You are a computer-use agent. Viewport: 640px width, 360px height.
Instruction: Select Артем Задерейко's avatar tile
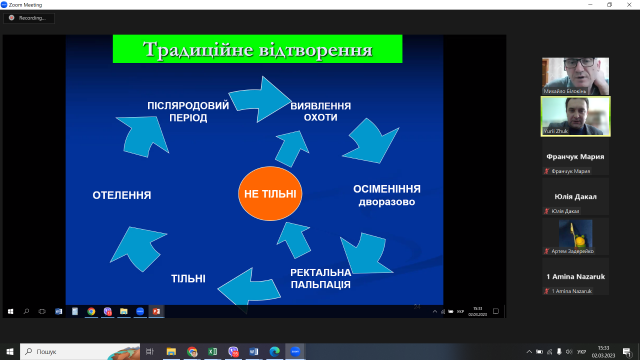pyautogui.click(x=575, y=237)
